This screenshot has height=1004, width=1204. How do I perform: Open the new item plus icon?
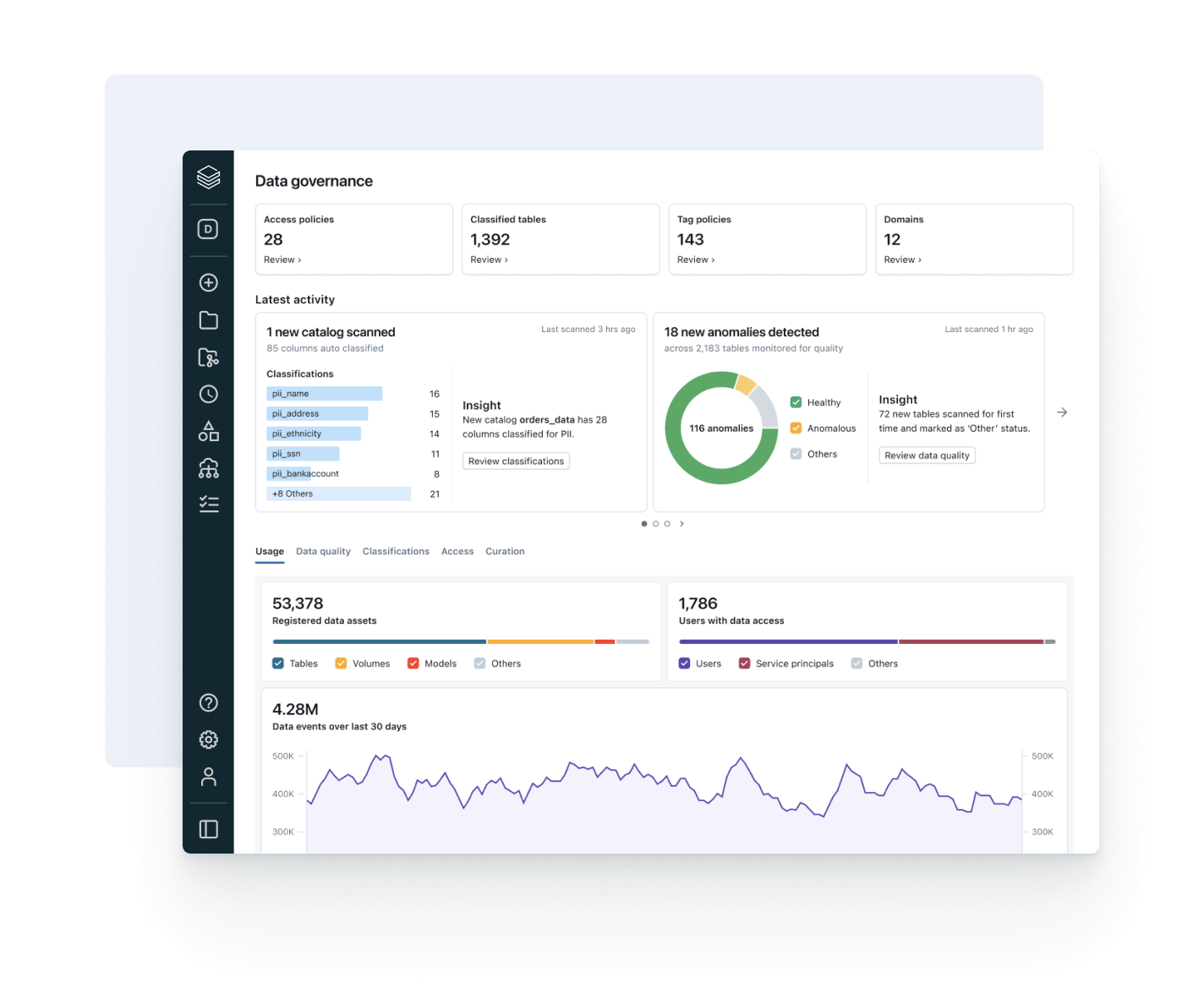tap(208, 282)
